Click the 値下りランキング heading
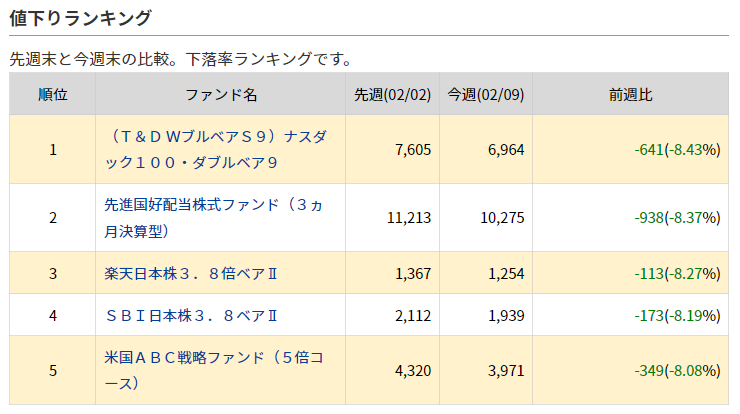This screenshot has width=740, height=414. [80, 18]
